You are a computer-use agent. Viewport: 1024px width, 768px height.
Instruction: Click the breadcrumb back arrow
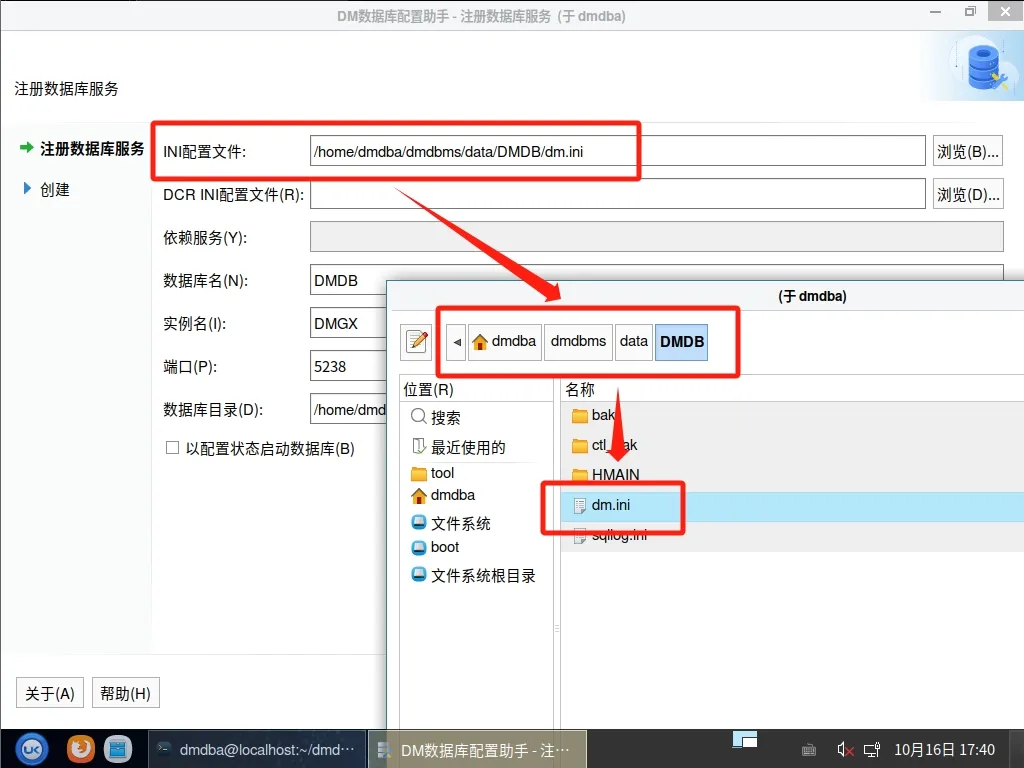(457, 342)
